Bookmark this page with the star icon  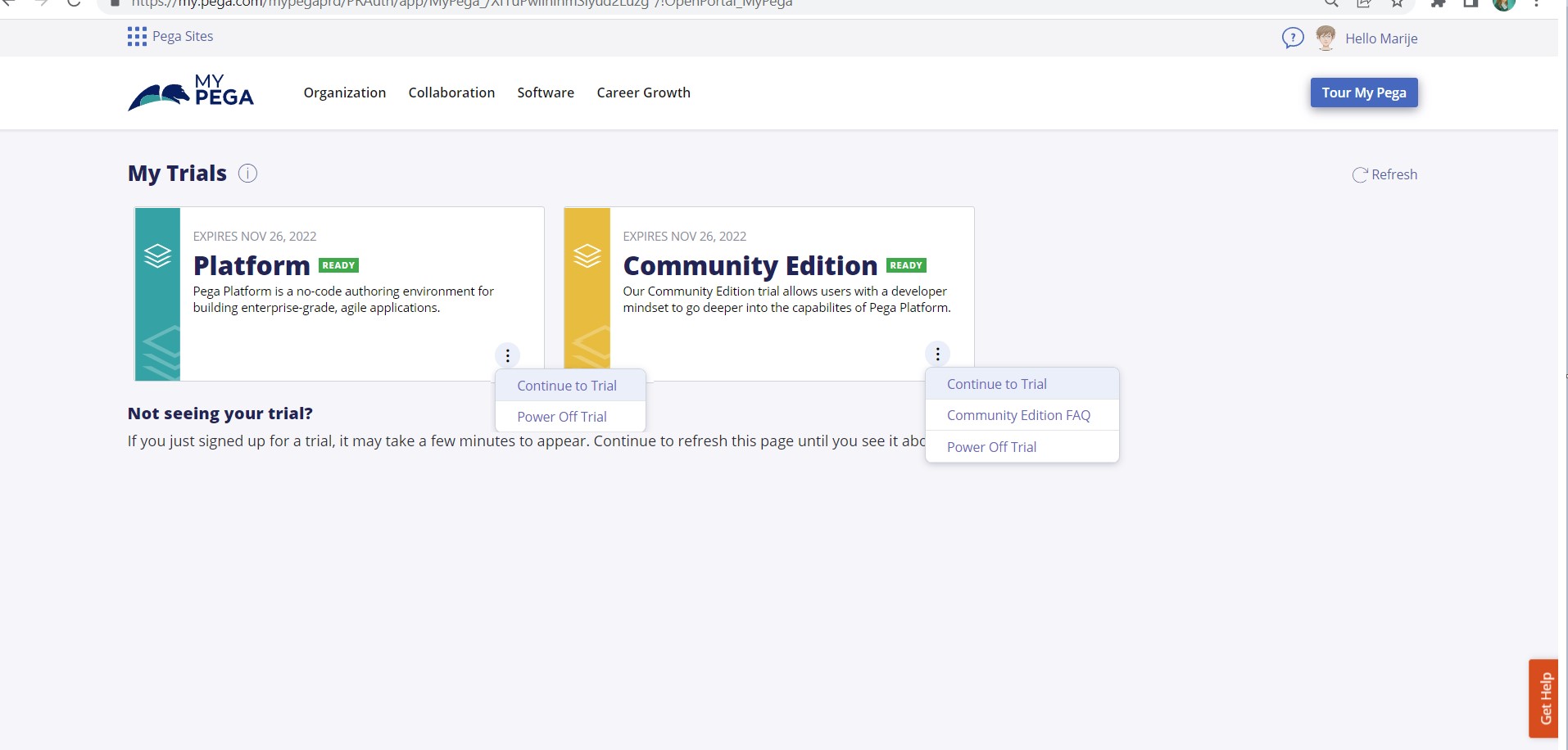pos(1397,3)
